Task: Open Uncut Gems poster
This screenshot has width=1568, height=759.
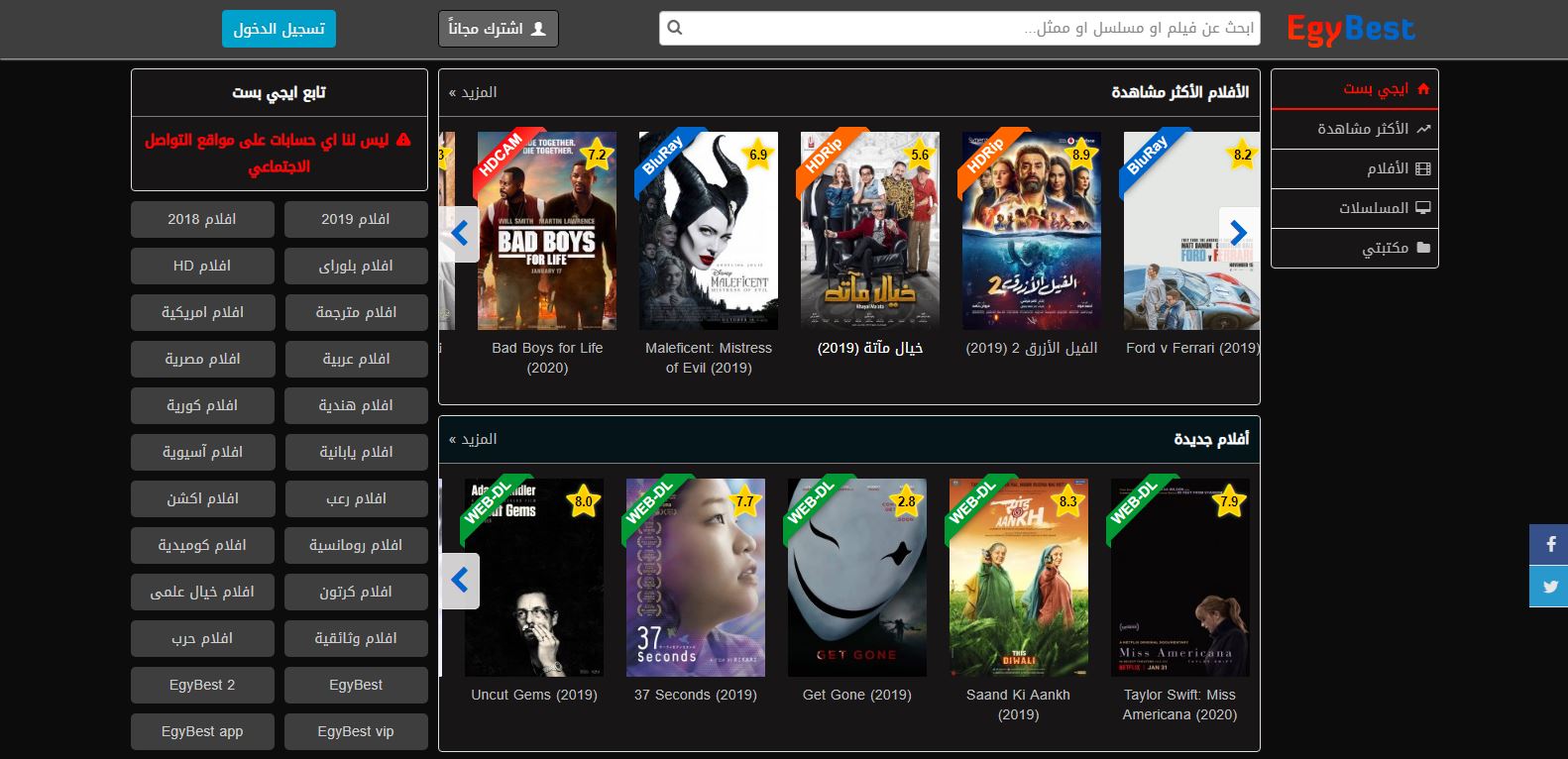Action: point(534,578)
